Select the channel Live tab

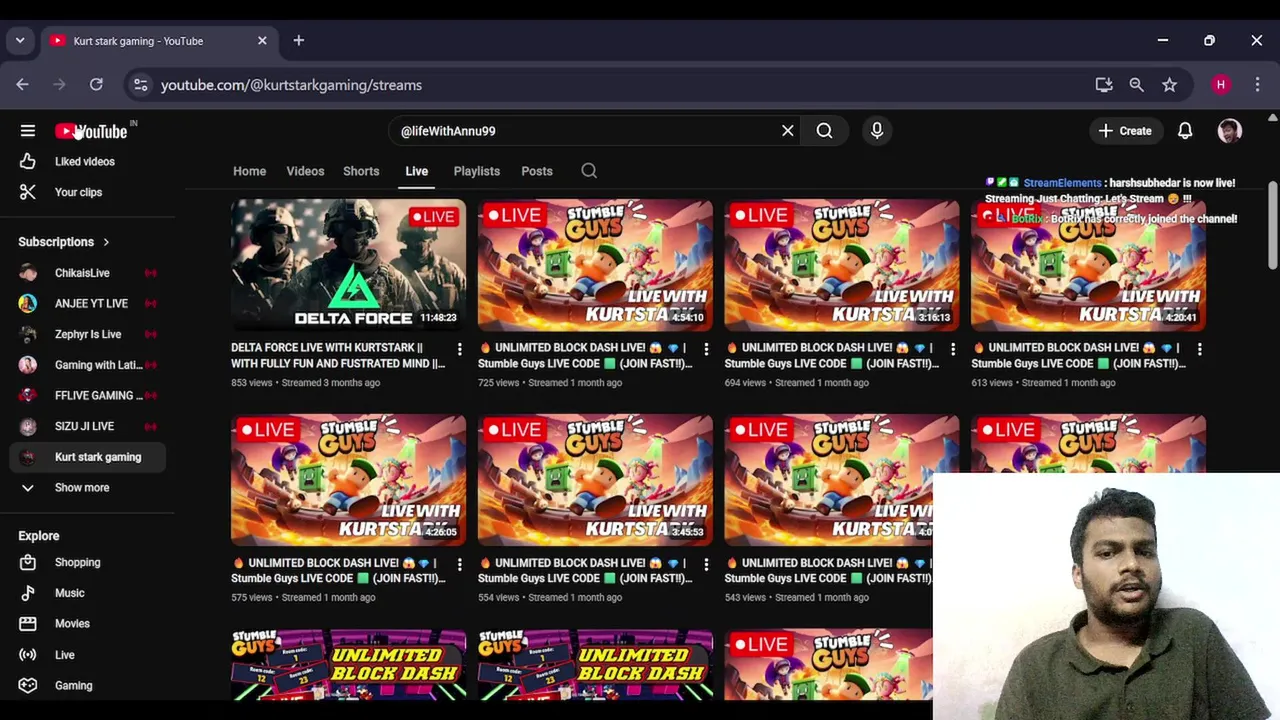[x=416, y=171]
